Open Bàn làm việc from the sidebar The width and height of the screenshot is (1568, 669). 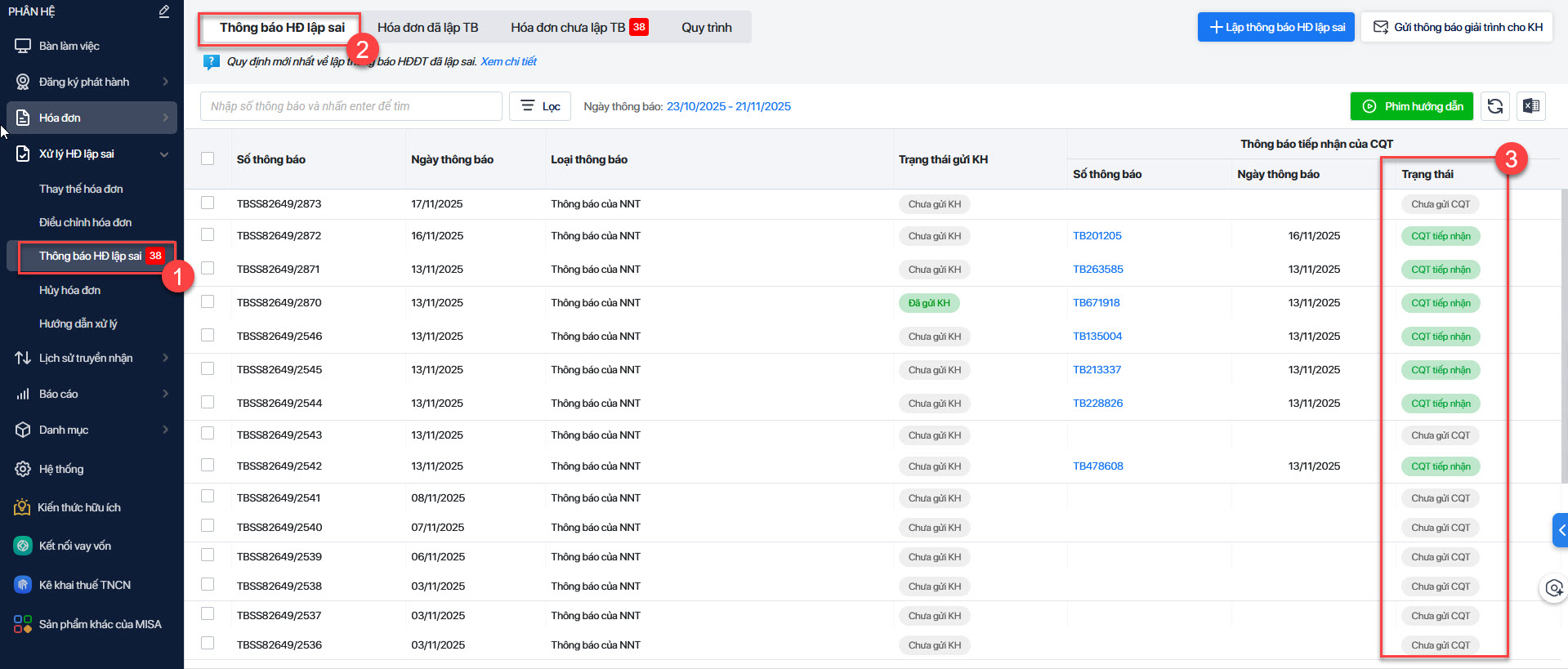69,46
